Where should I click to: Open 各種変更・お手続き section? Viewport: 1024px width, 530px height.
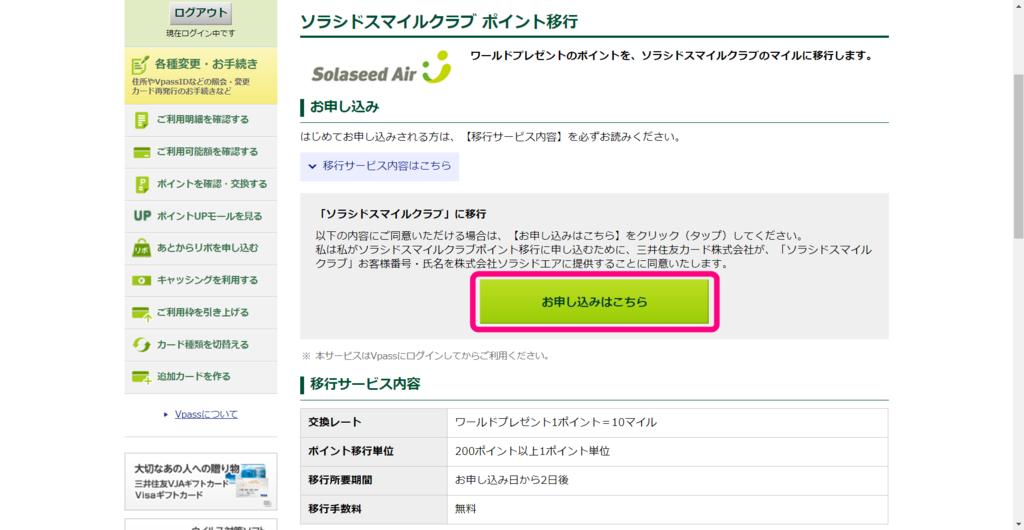pos(200,76)
